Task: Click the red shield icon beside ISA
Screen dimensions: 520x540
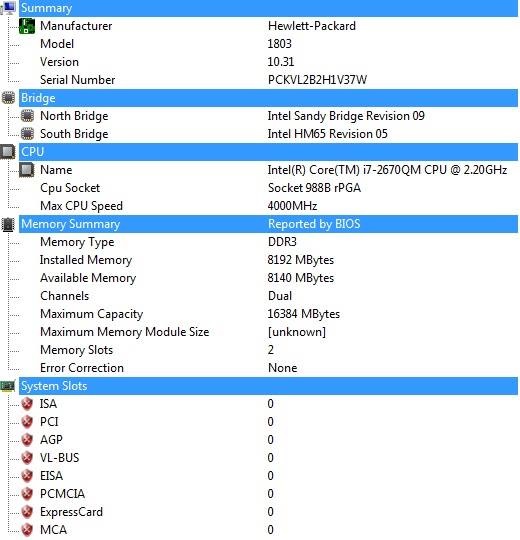Action: tap(27, 404)
